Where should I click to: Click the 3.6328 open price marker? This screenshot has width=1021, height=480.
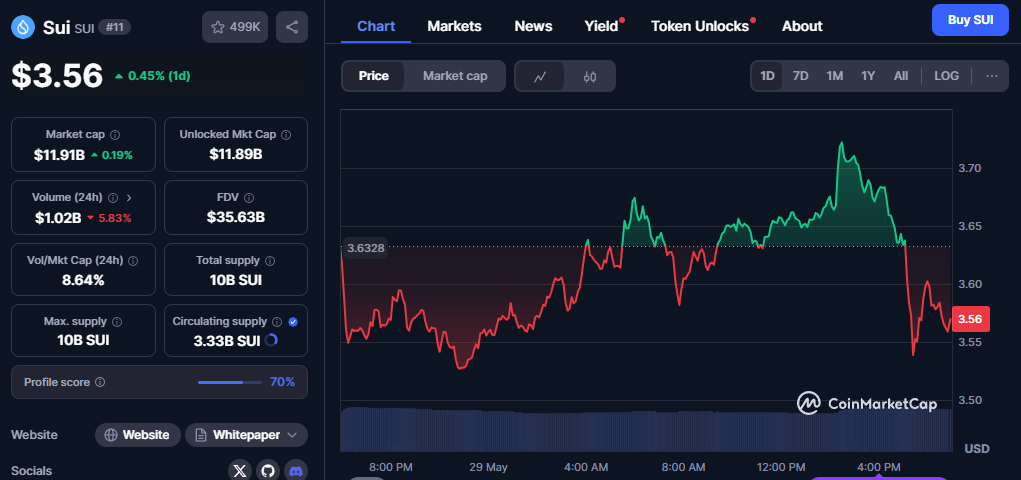point(365,247)
